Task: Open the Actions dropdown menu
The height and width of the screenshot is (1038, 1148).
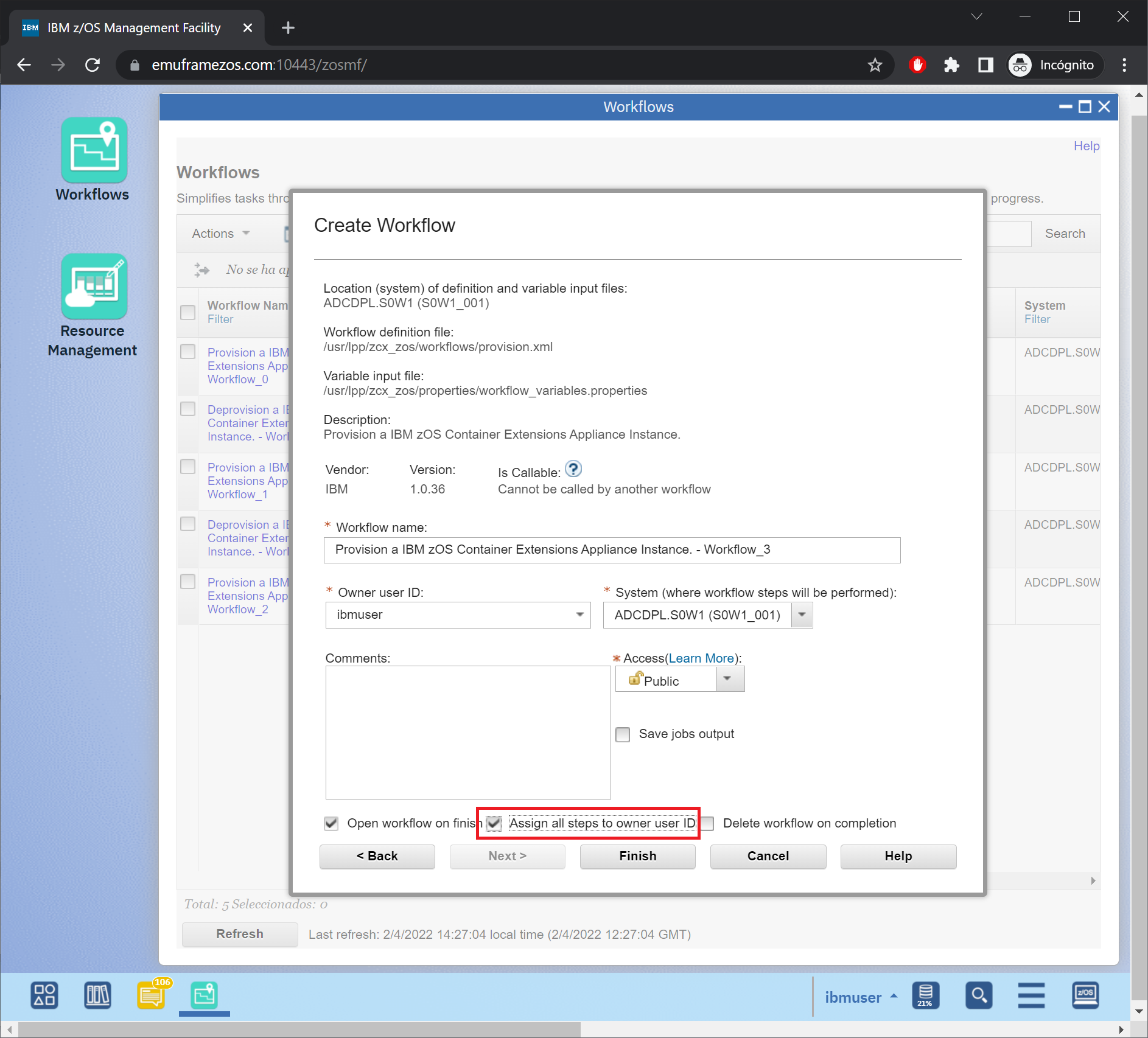Action: coord(221,234)
